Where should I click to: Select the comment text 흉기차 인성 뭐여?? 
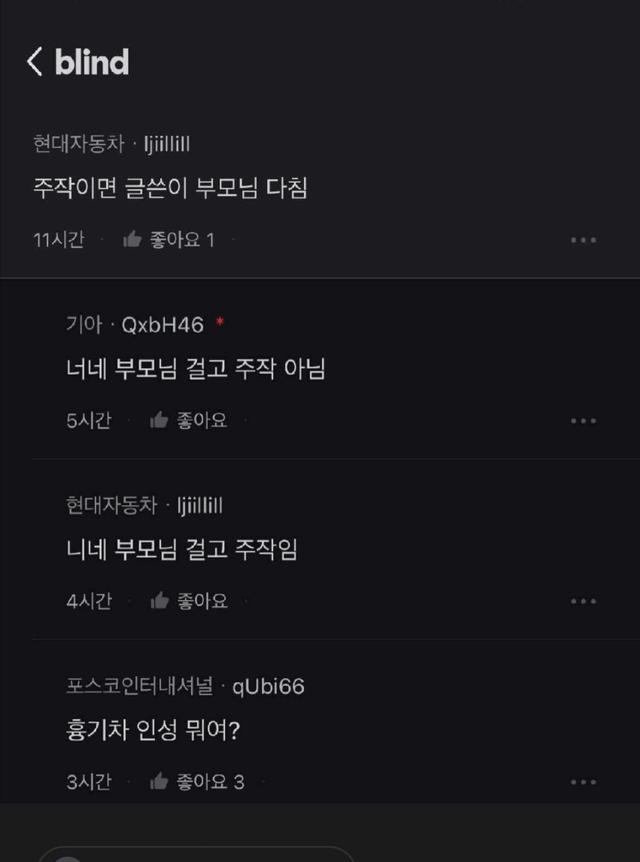[x=153, y=731]
